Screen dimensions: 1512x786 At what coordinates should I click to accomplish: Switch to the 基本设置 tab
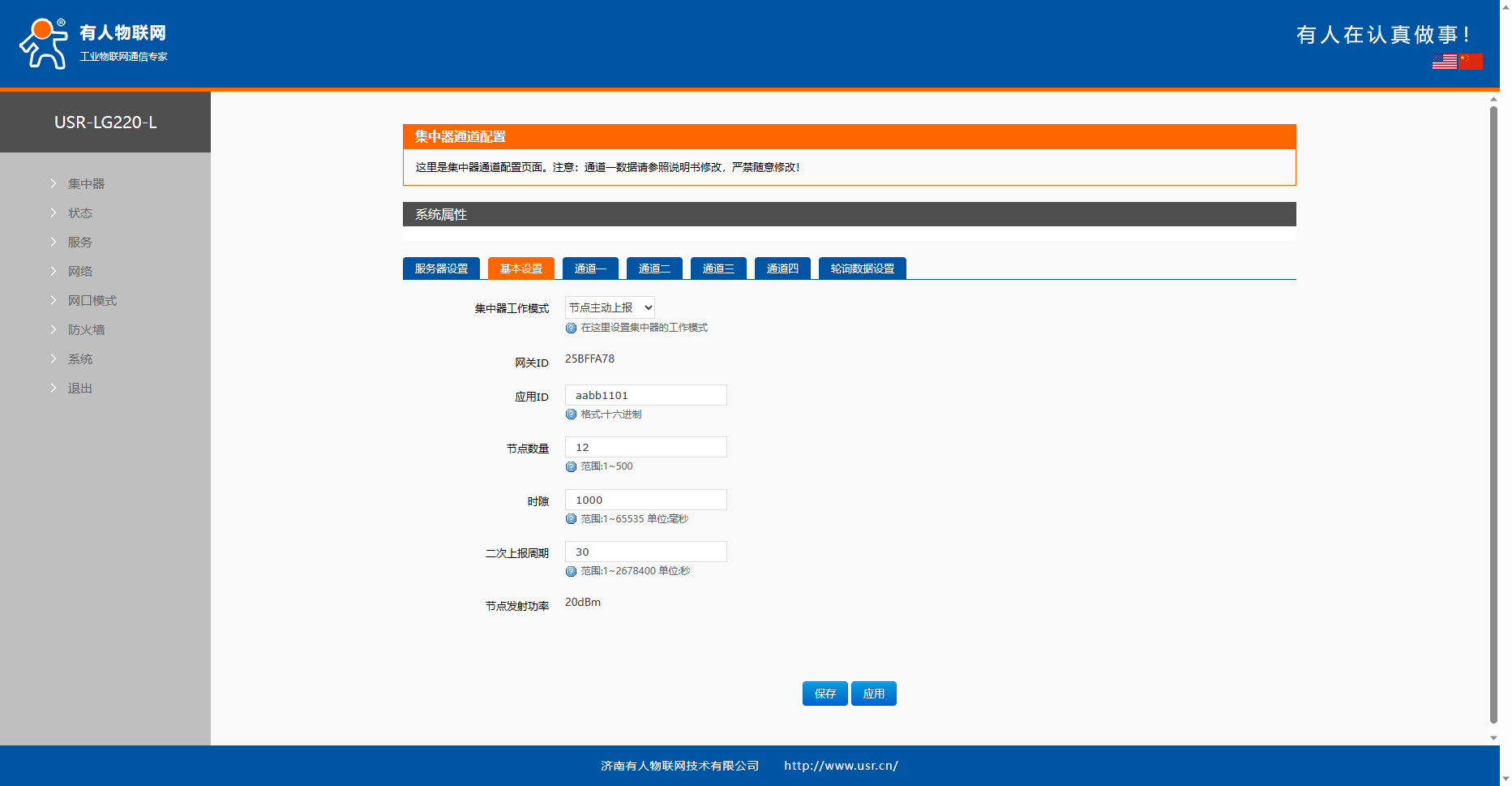point(521,268)
